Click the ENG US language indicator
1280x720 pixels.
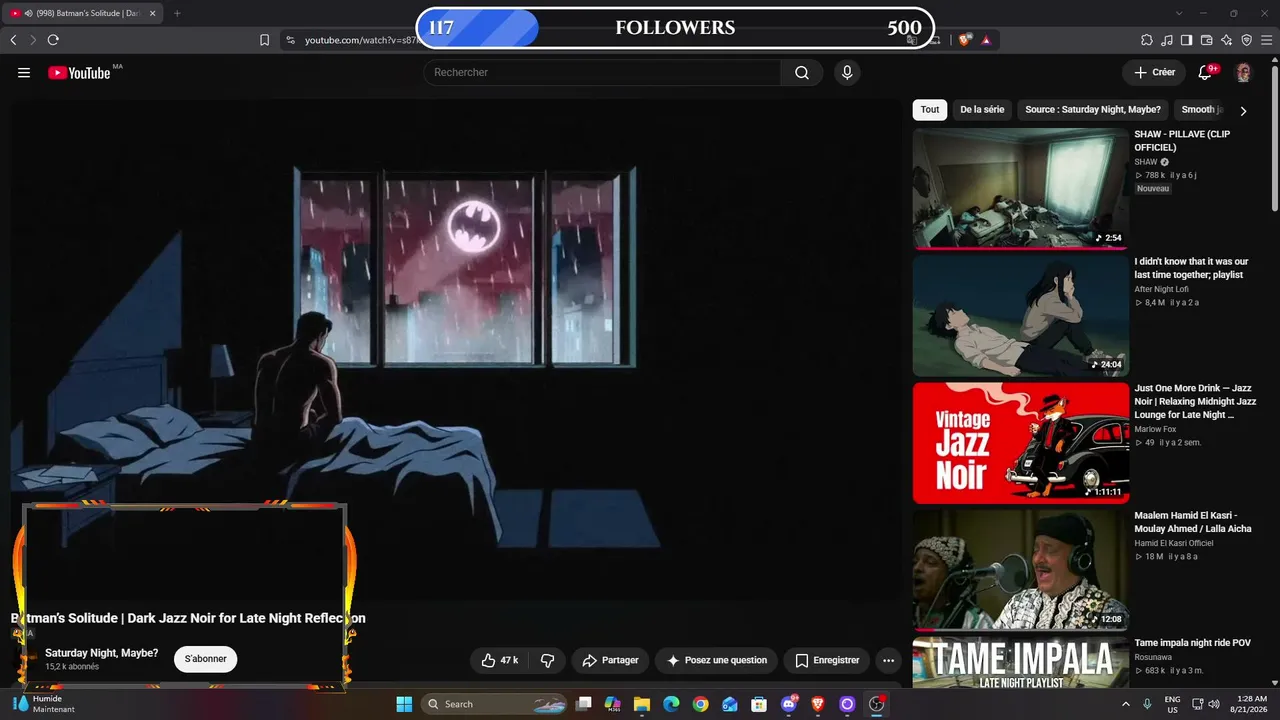[1172, 704]
